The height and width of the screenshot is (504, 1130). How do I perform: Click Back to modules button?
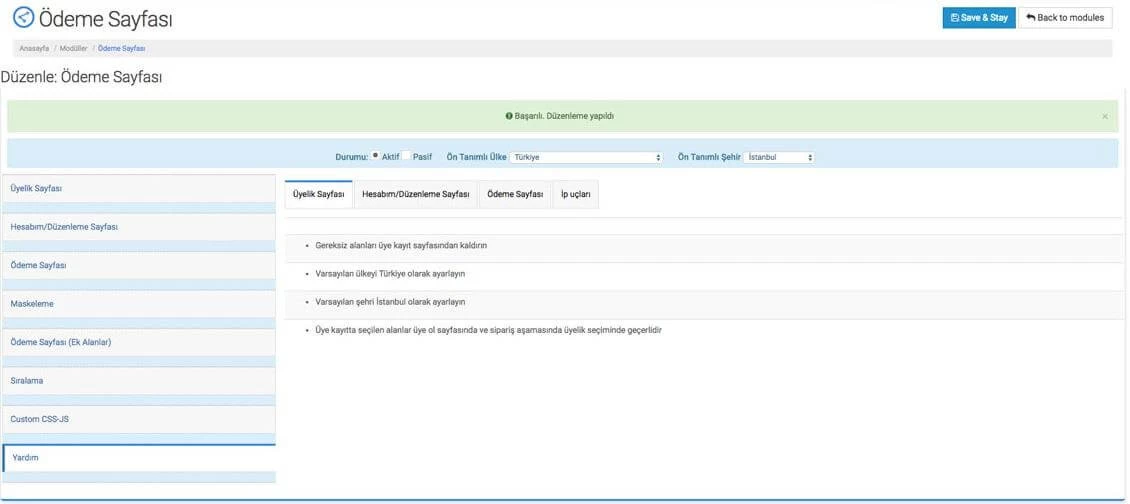(x=1065, y=18)
